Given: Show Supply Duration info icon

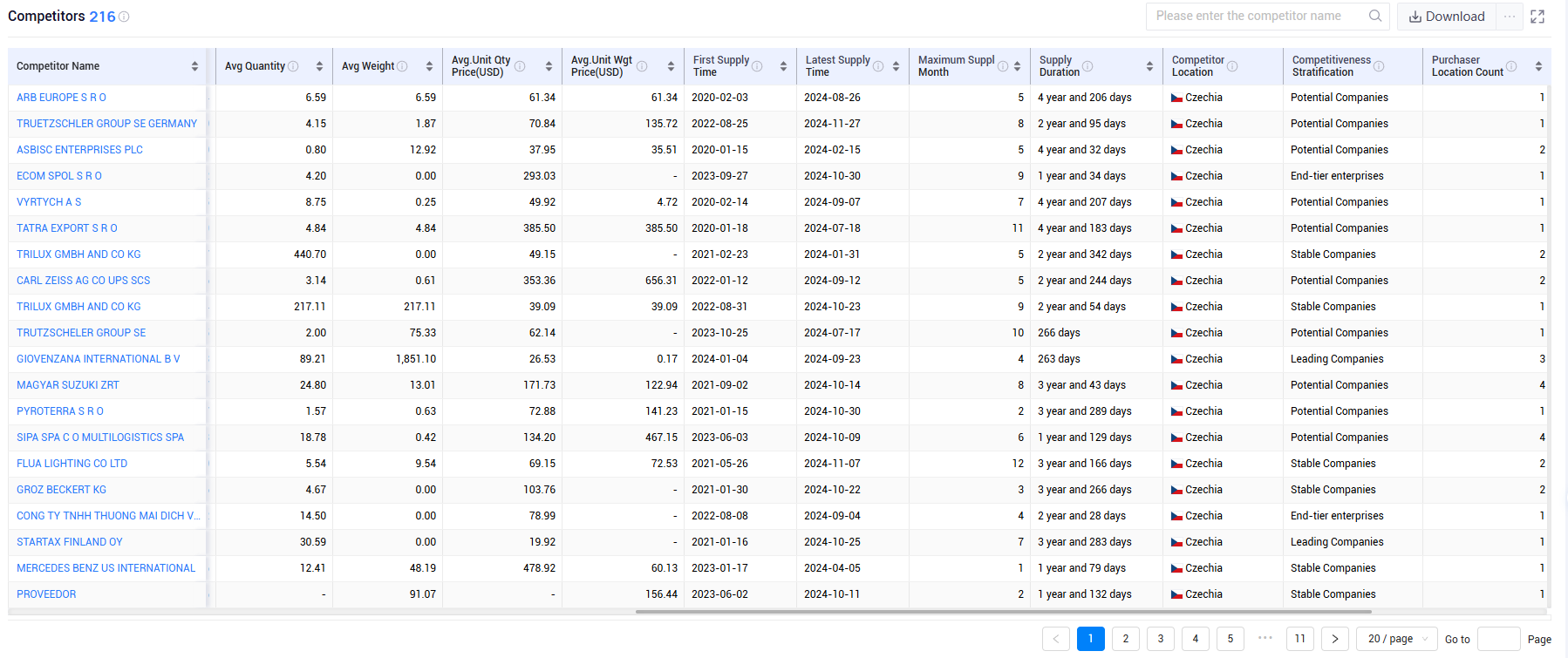Looking at the screenshot, I should [1087, 66].
